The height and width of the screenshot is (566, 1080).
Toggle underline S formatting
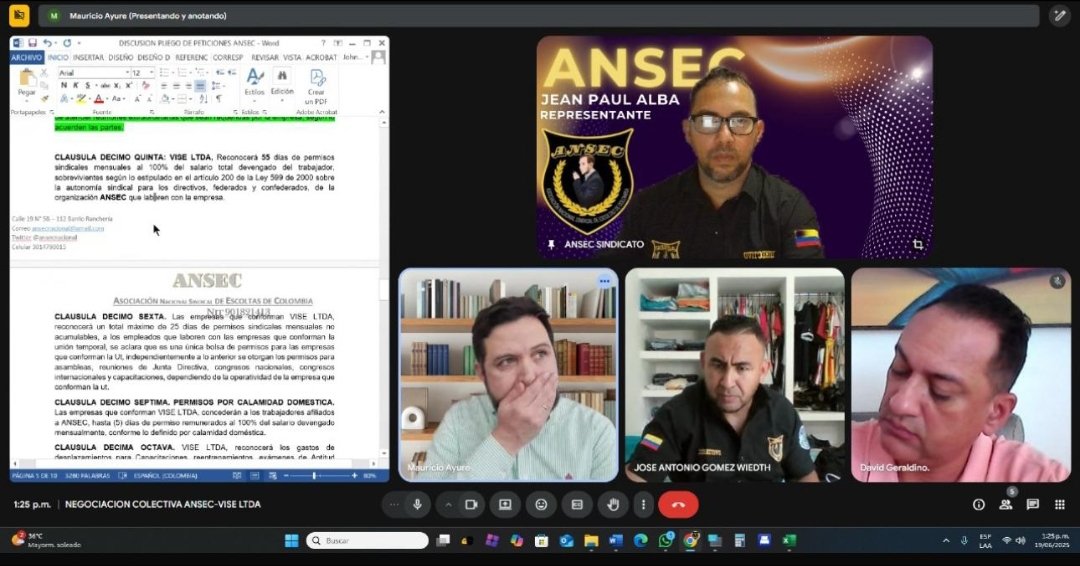(87, 86)
